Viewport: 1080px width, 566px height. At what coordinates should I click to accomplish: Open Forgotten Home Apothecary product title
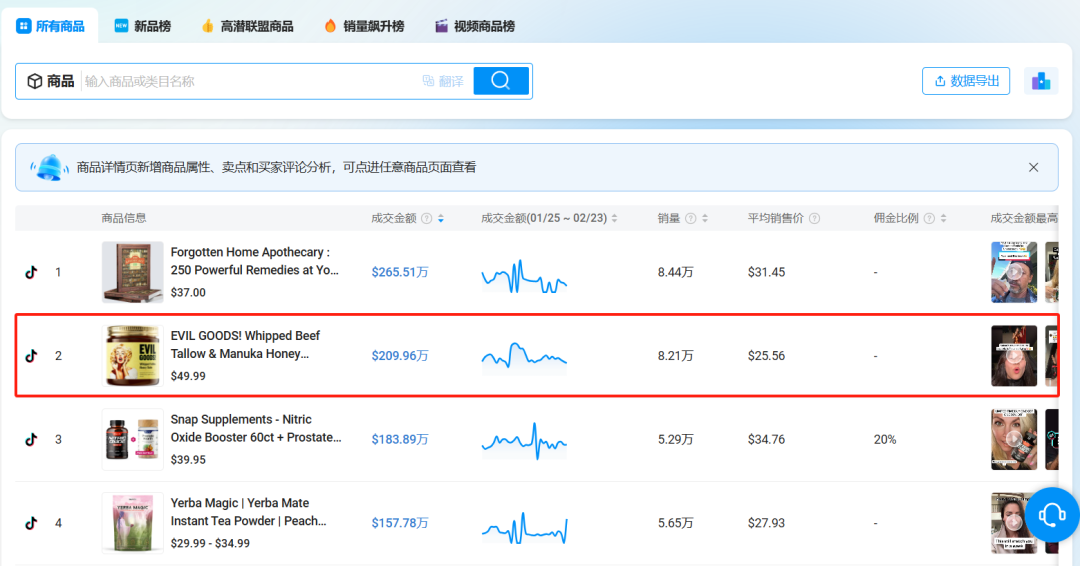click(x=255, y=261)
